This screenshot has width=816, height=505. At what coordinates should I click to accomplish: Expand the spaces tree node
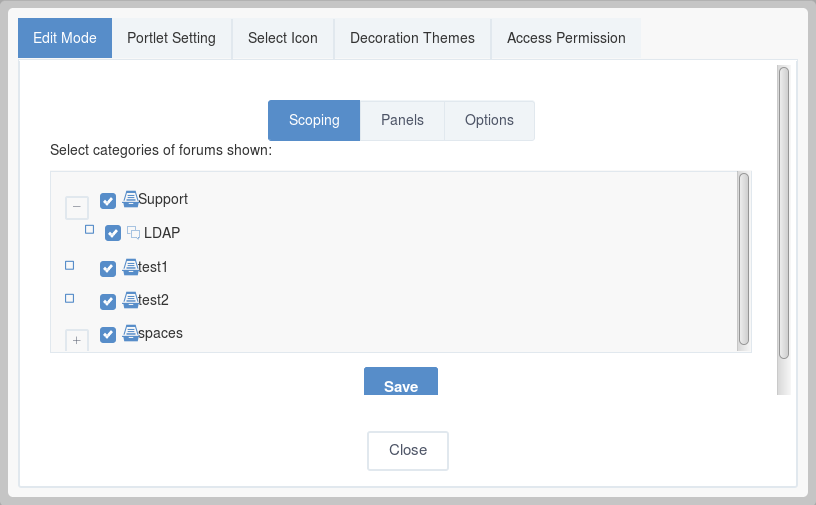76,340
